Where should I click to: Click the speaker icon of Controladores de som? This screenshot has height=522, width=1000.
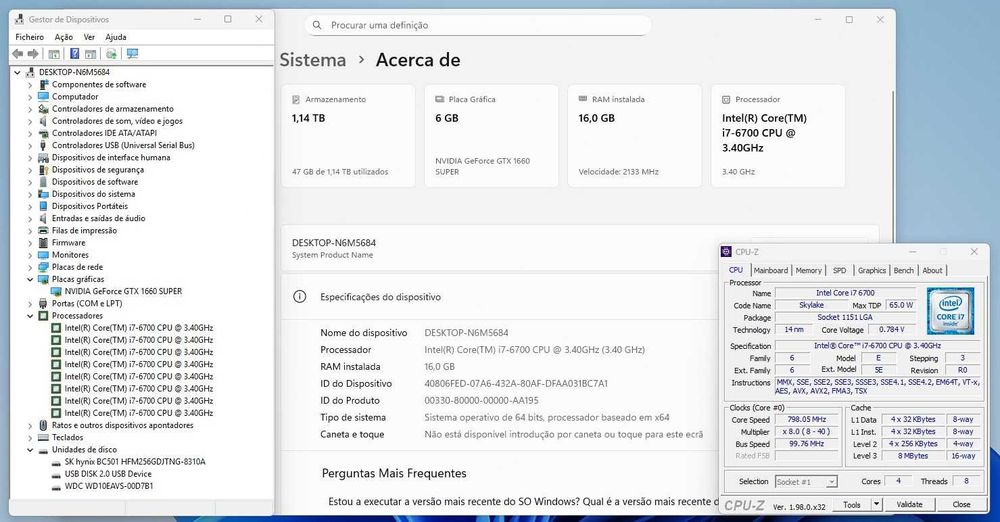coord(43,121)
